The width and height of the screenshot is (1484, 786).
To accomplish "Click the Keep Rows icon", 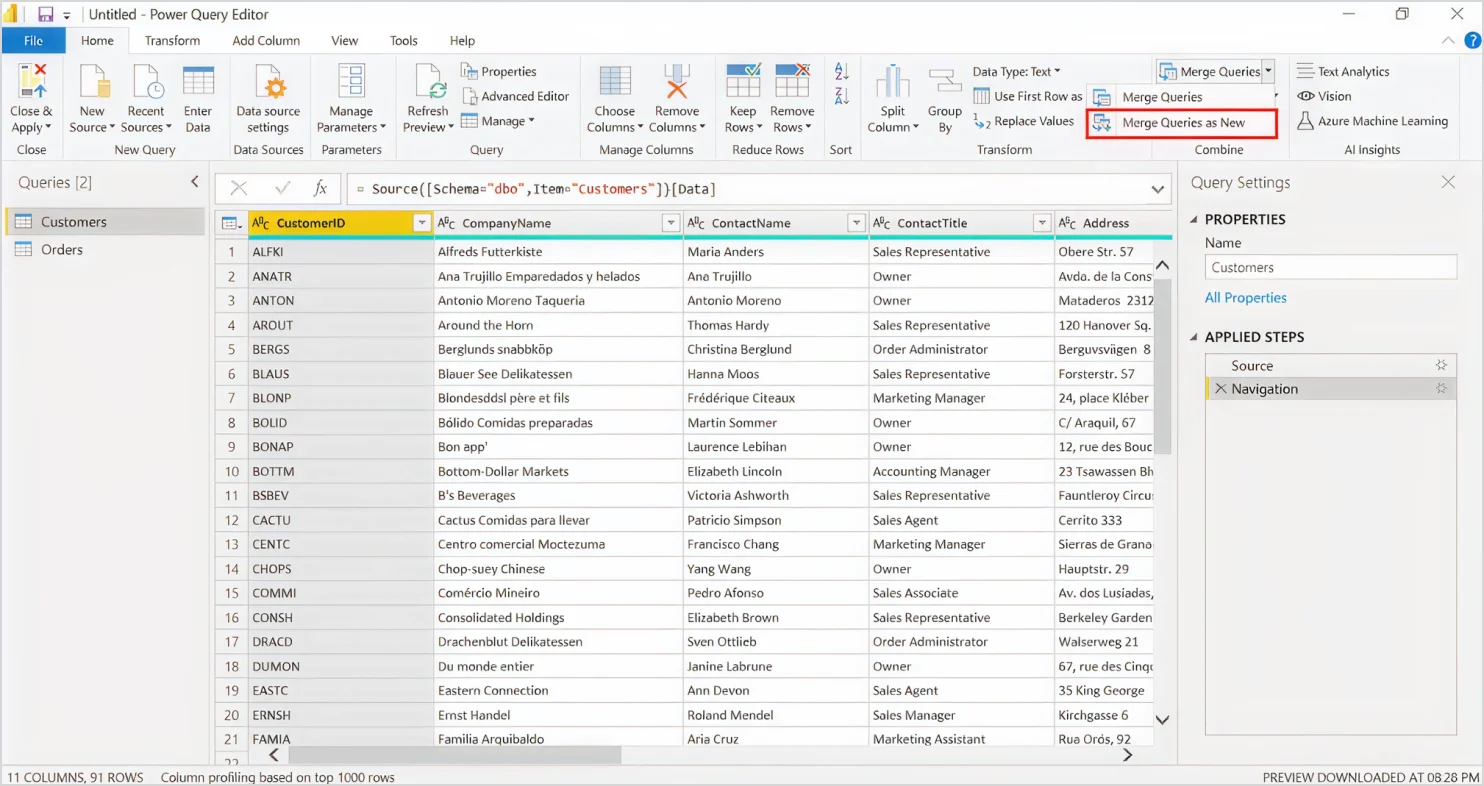I will coord(743,81).
